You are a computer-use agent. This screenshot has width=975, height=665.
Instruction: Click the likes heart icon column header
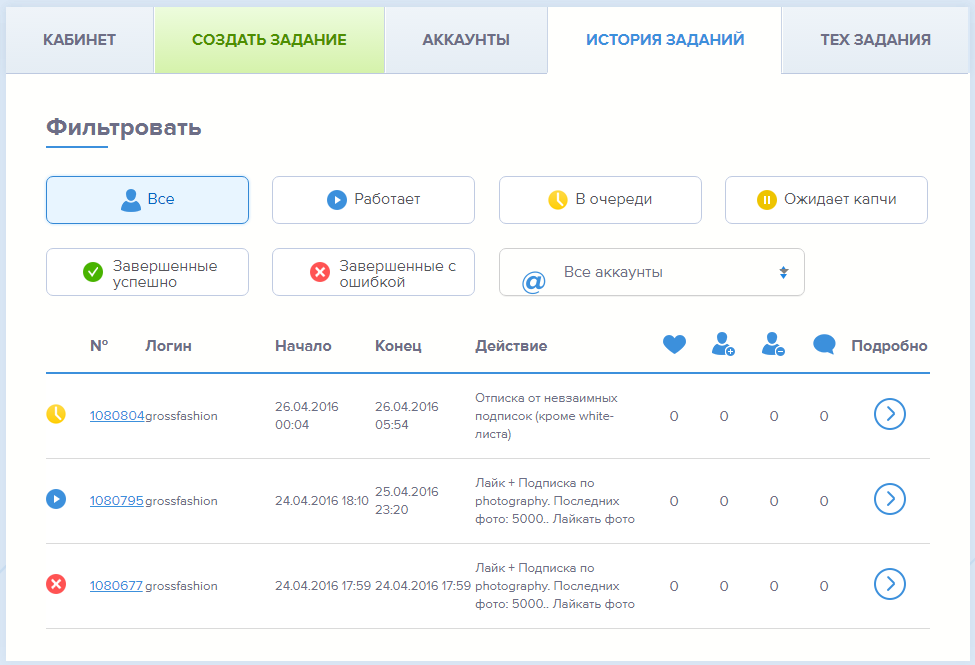pyautogui.click(x=674, y=343)
